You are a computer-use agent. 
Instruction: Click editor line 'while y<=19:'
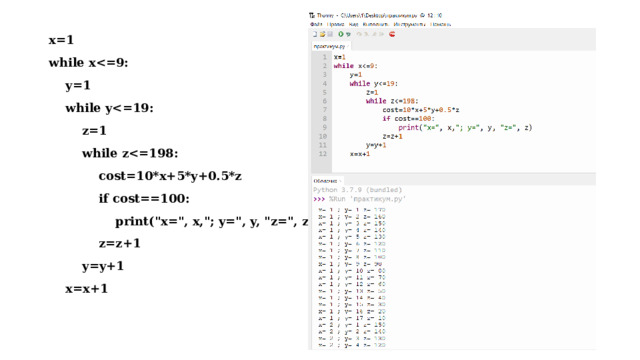[x=373, y=83]
